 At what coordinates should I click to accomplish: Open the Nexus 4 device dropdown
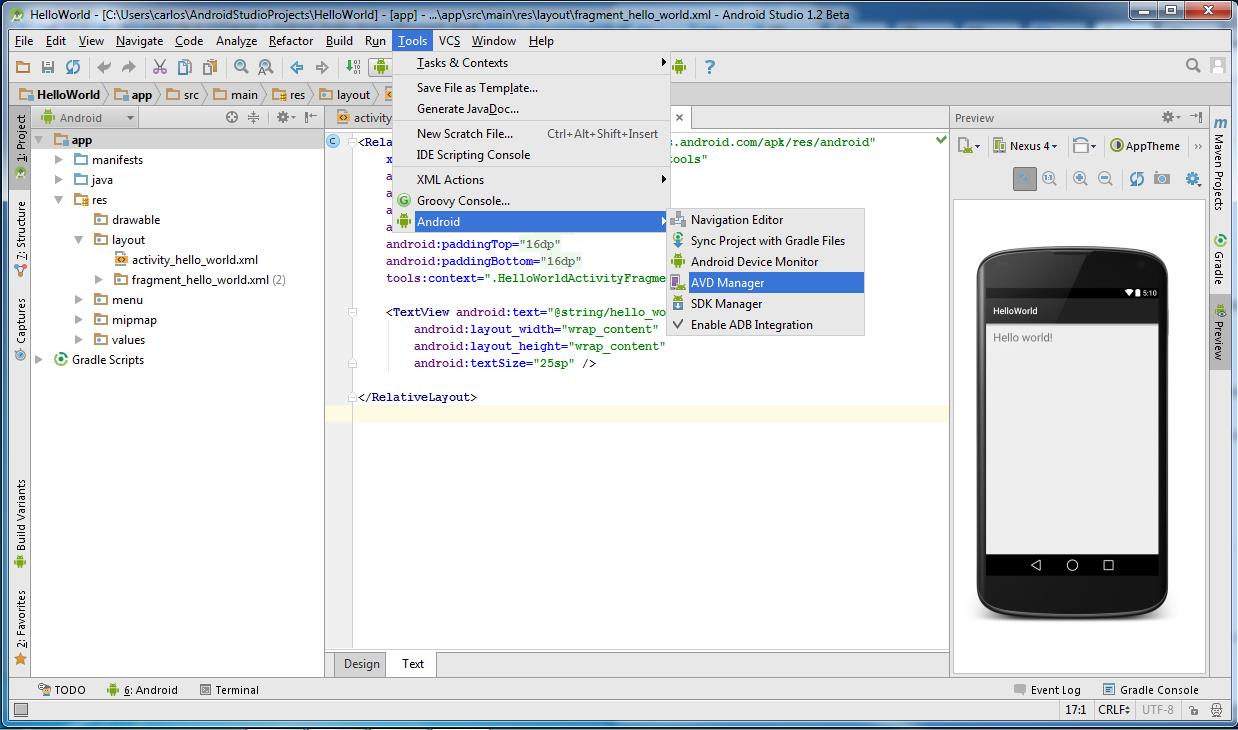1025,146
